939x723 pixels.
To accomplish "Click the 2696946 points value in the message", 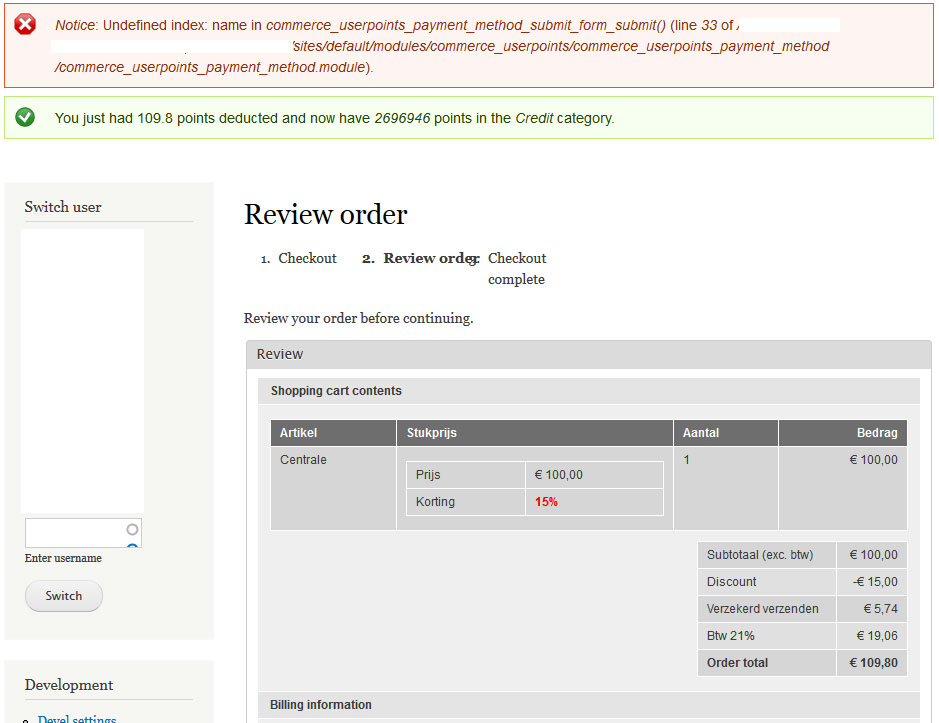I will (x=404, y=118).
